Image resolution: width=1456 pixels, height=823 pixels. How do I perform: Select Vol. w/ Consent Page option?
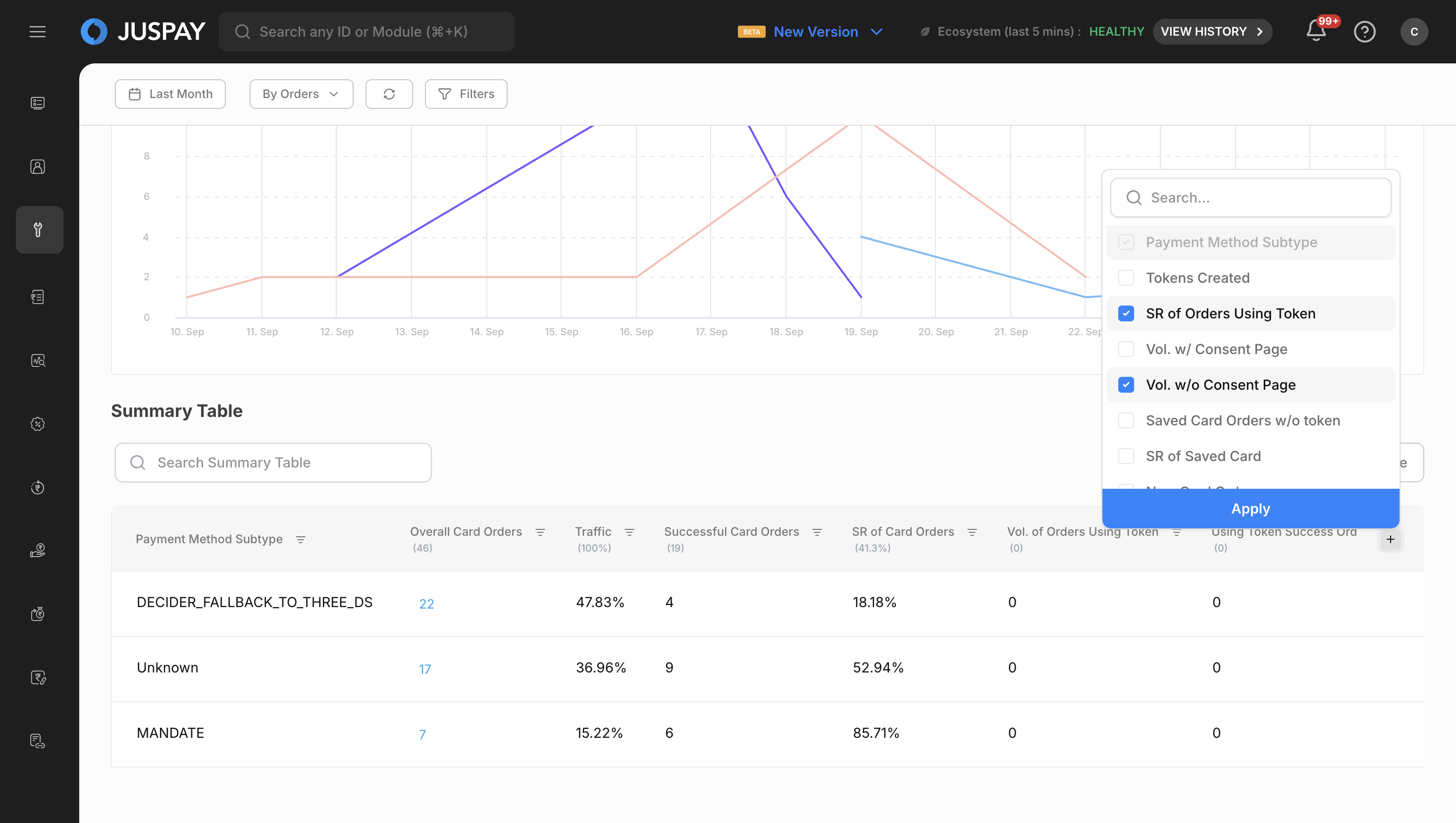(x=1126, y=349)
